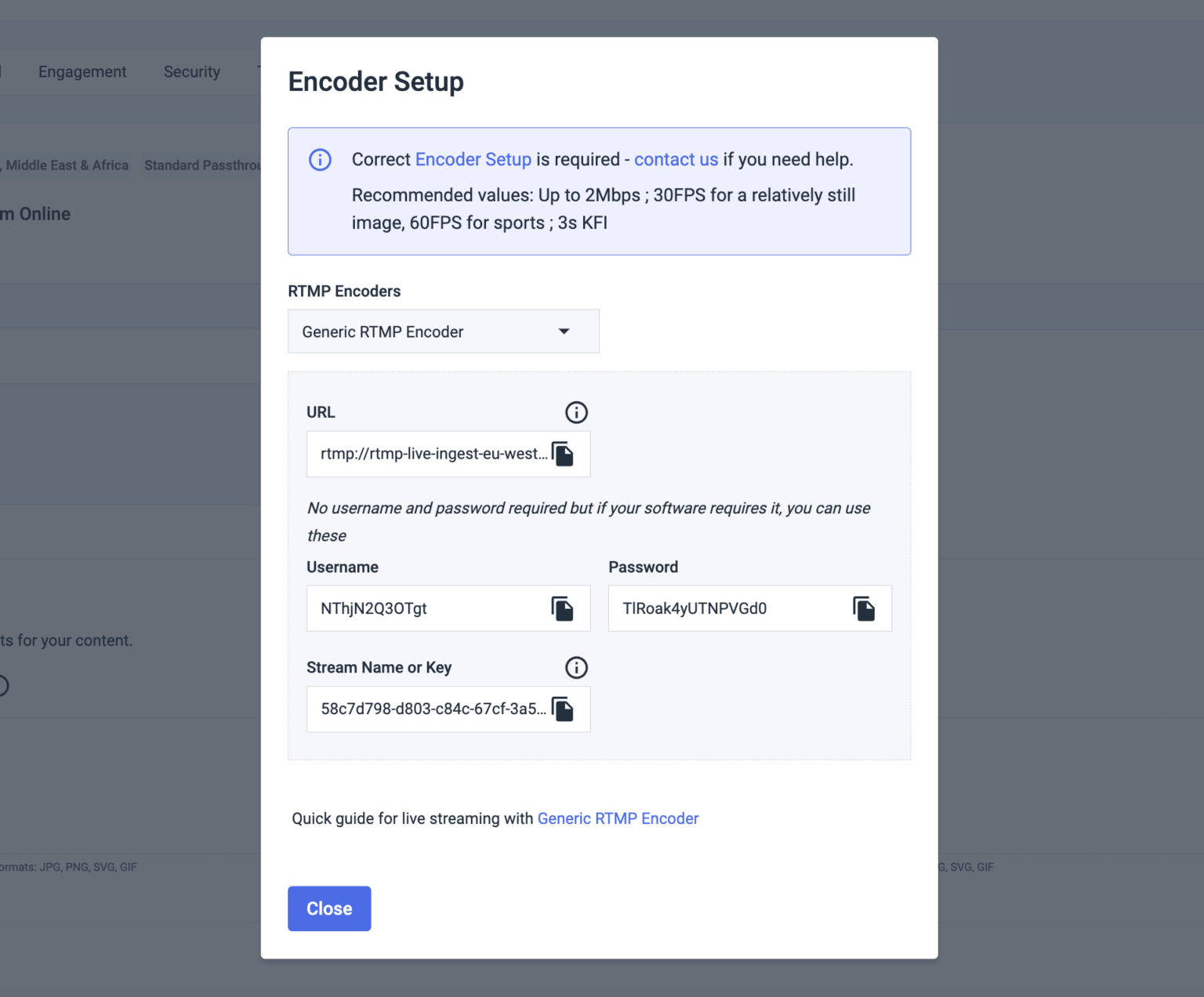Viewport: 1204px width, 997px height.
Task: Click the dropdown arrow on Generic RTMP Encoder
Action: [564, 331]
